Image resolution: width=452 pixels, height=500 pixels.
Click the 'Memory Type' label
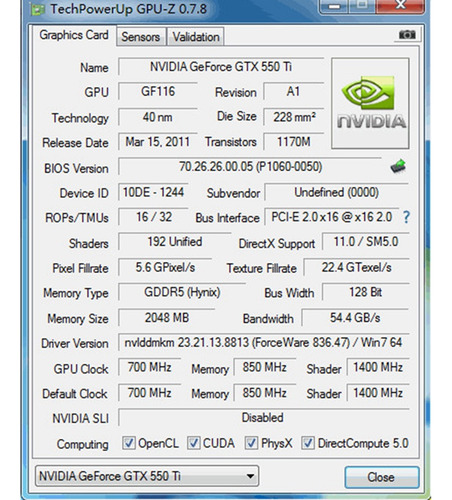[76, 293]
